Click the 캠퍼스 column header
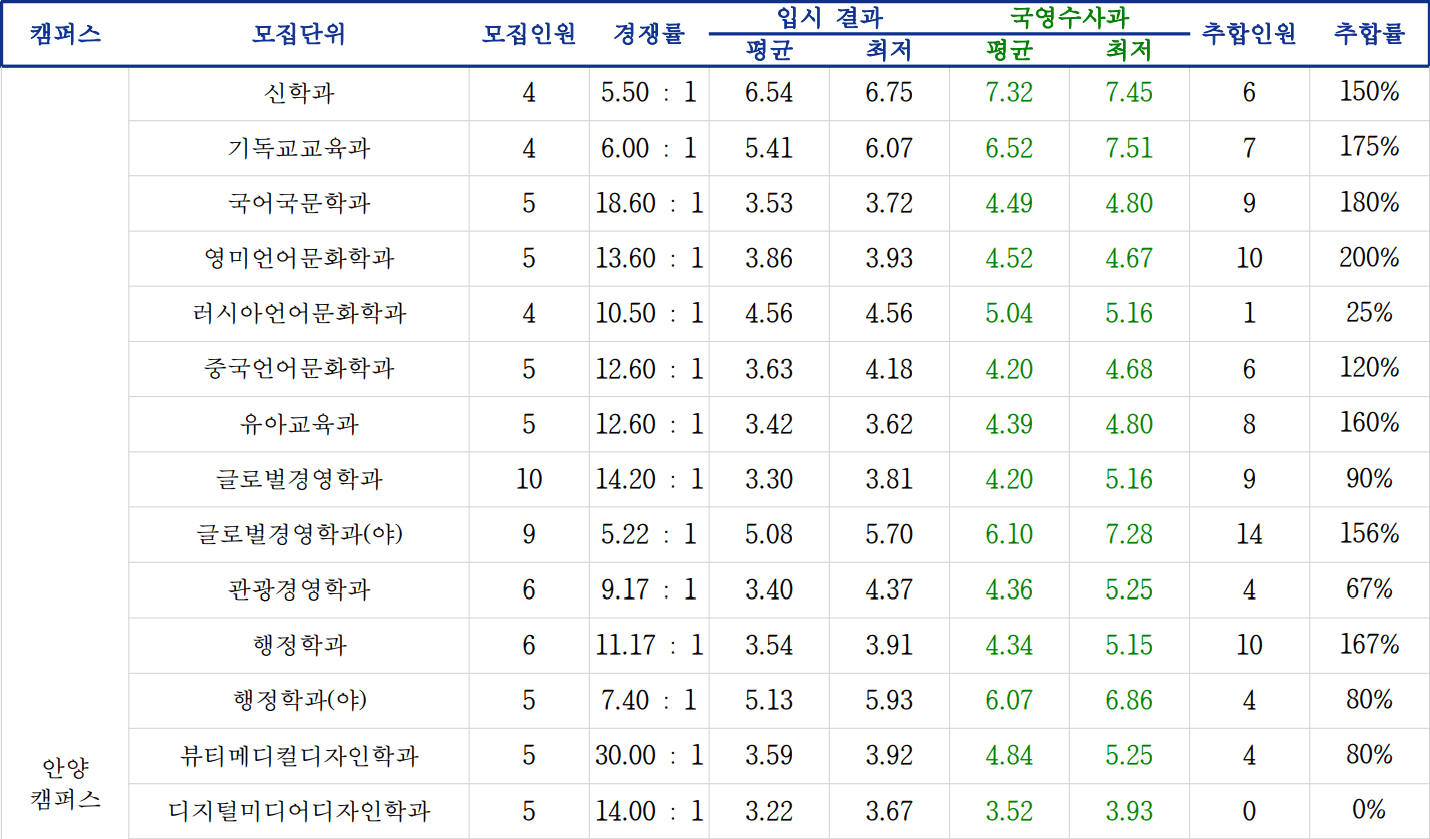The height and width of the screenshot is (839, 1430). coord(65,33)
